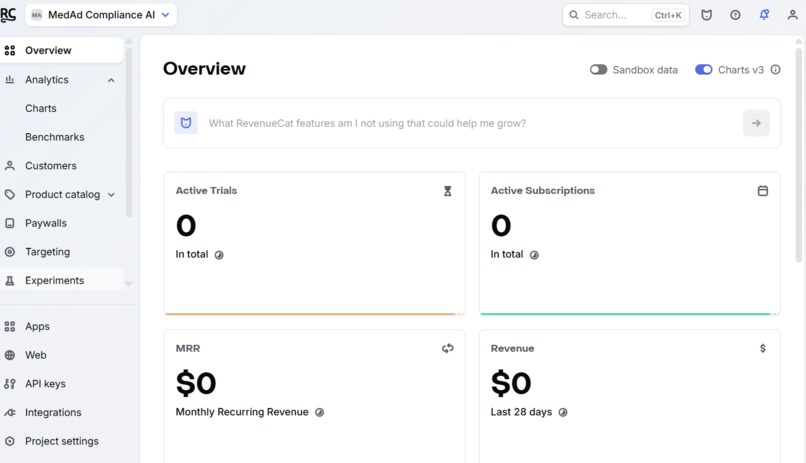Click the RevenueCat features prompt input
The height and width of the screenshot is (463, 806).
click(472, 123)
